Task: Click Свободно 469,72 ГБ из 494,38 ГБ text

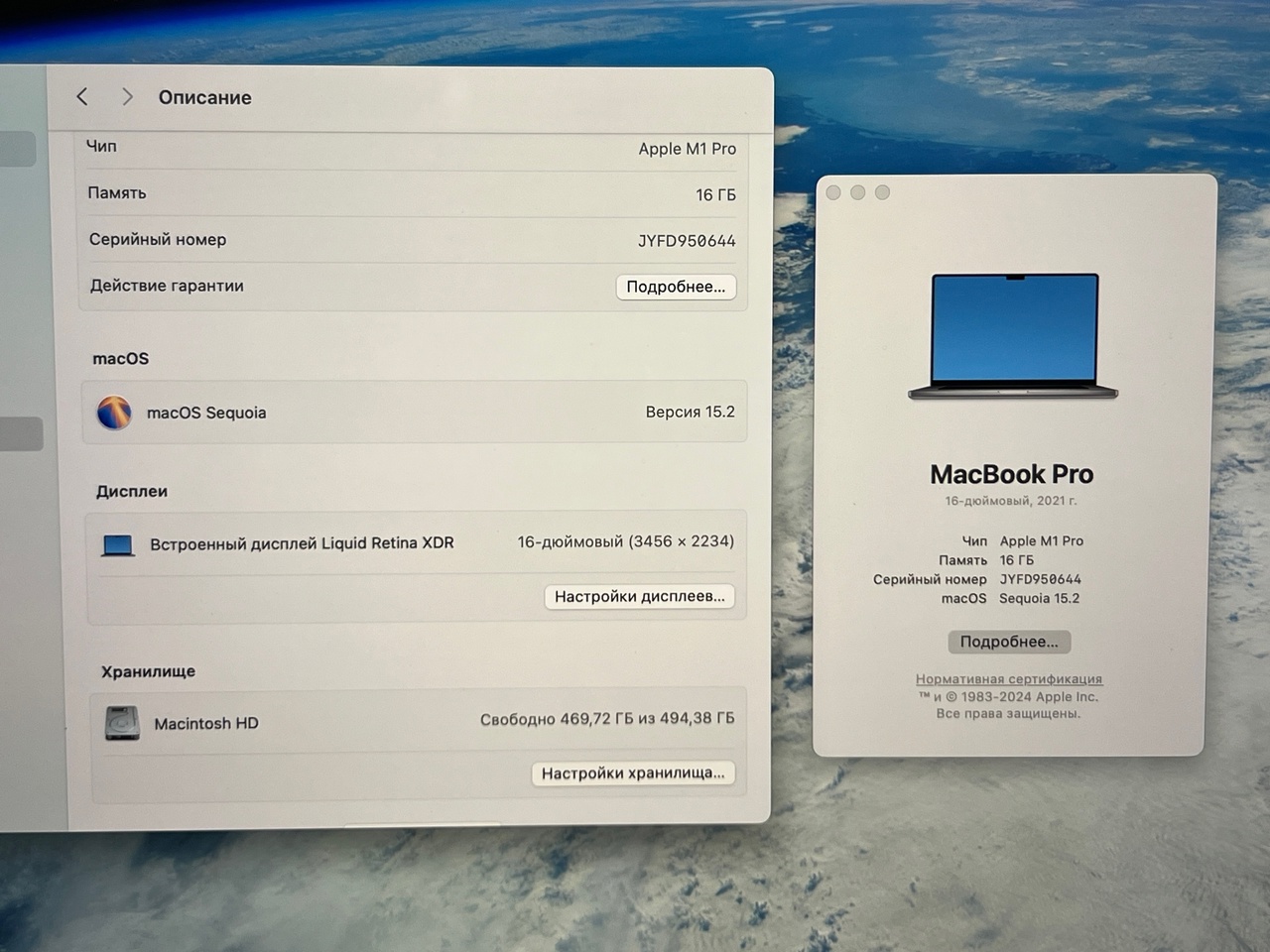Action: 607,719
